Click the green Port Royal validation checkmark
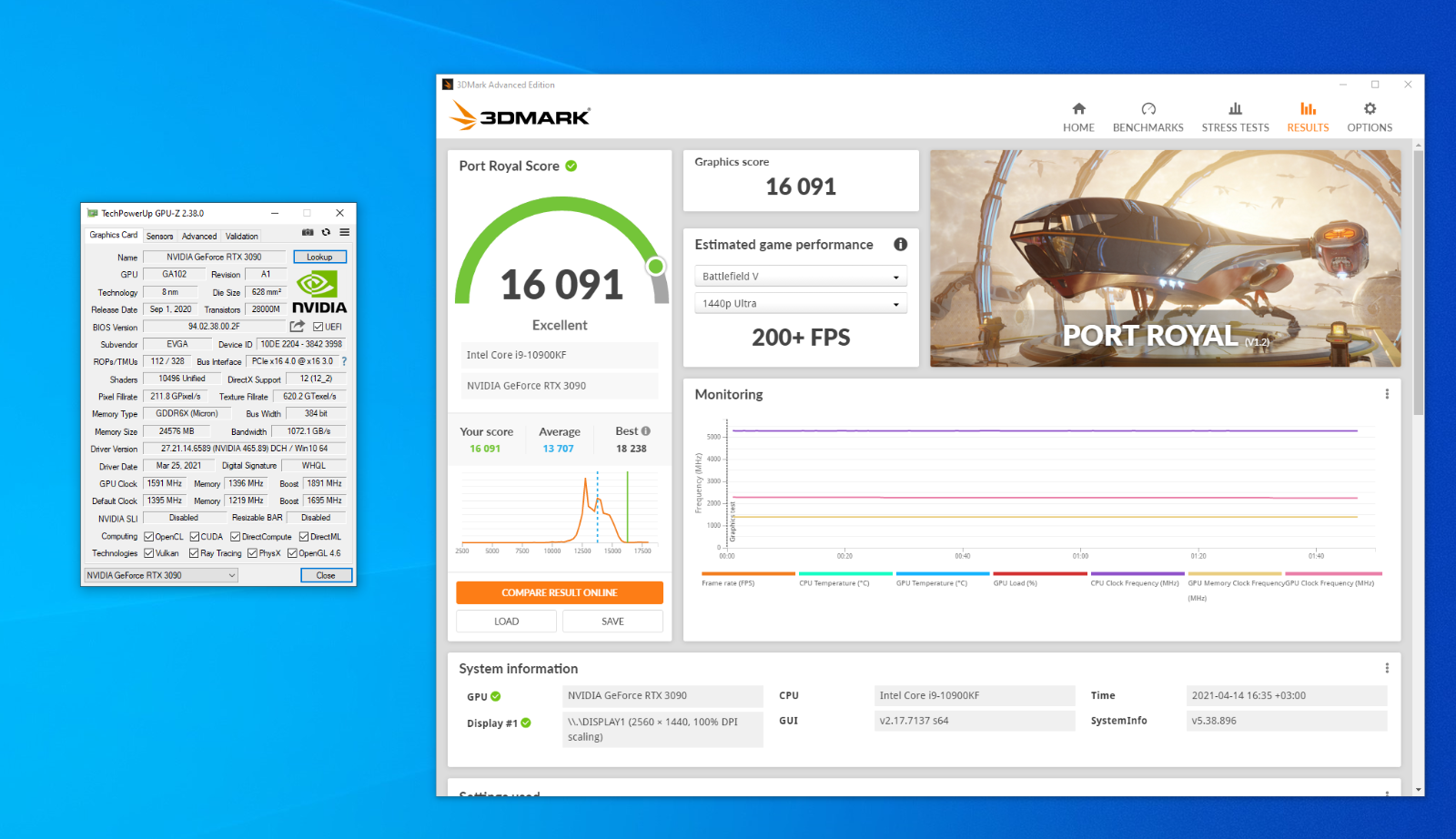The height and width of the screenshot is (839, 1456). [571, 166]
